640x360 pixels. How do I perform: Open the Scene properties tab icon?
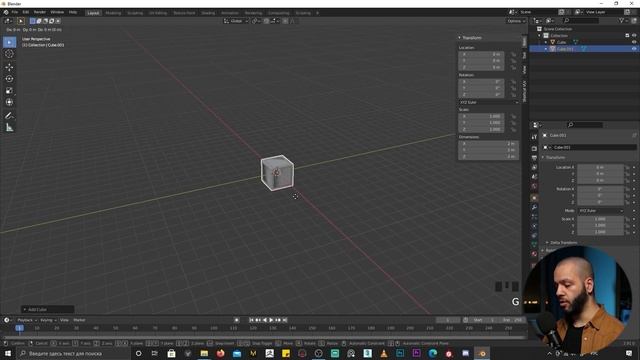(x=534, y=177)
